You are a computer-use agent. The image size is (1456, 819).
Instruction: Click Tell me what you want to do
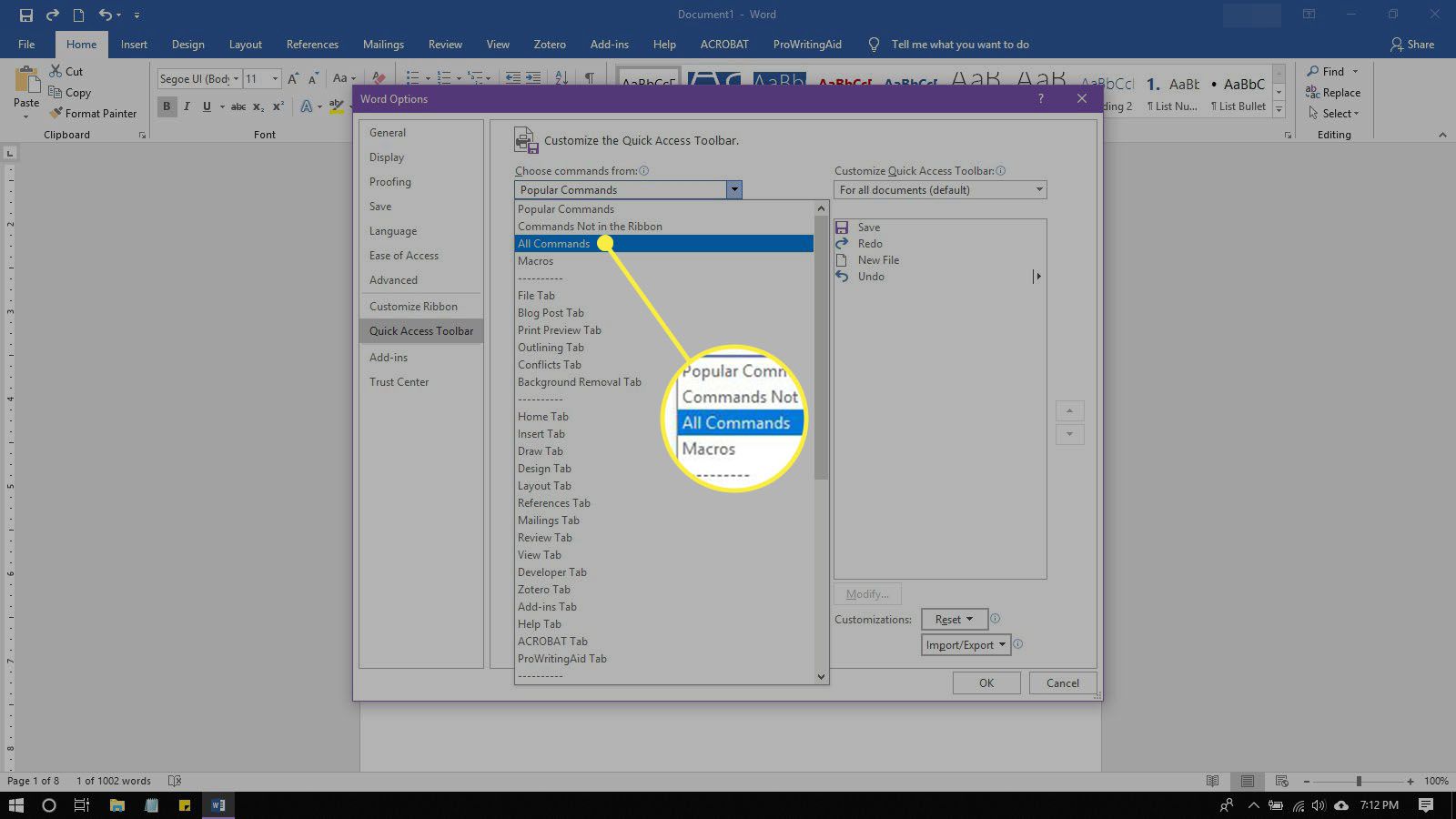tap(960, 44)
